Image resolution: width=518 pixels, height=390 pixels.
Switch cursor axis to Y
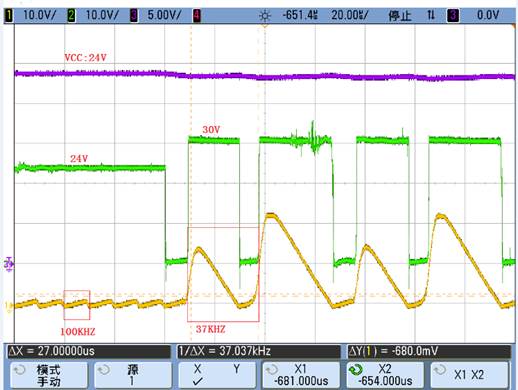pyautogui.click(x=236, y=369)
